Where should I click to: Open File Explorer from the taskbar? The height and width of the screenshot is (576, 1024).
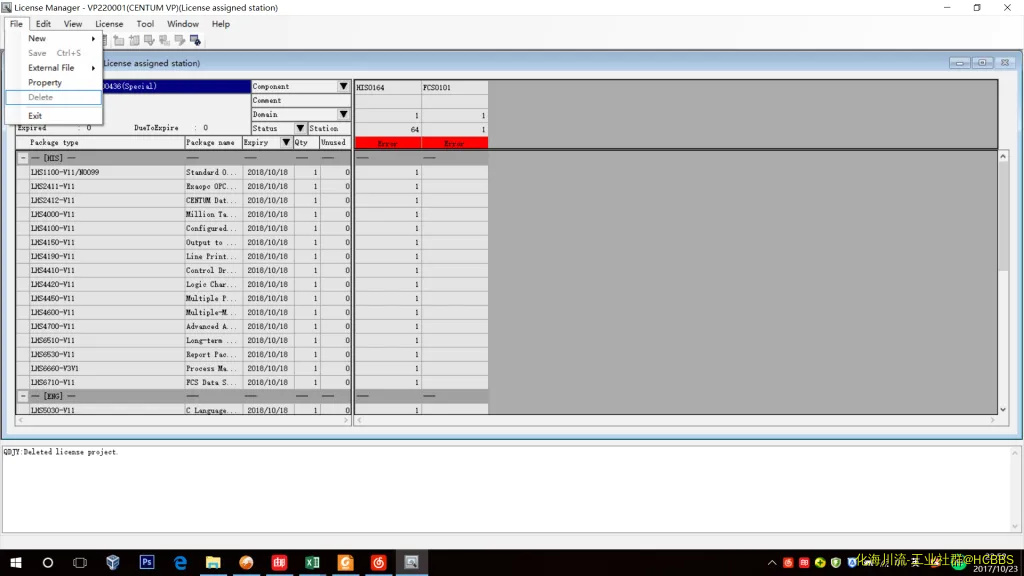pos(213,562)
